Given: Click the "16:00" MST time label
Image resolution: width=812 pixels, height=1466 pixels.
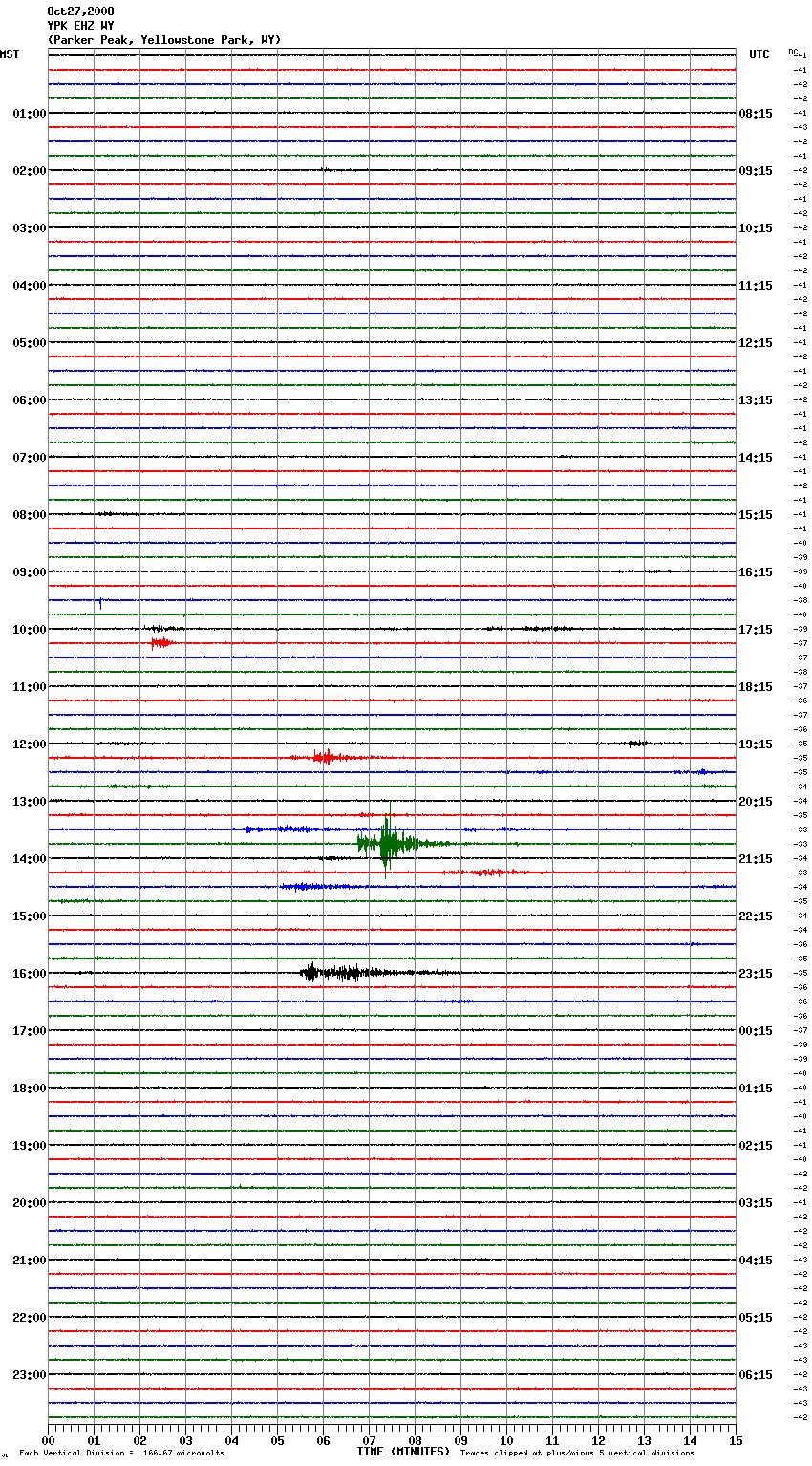Looking at the screenshot, I should tap(30, 974).
